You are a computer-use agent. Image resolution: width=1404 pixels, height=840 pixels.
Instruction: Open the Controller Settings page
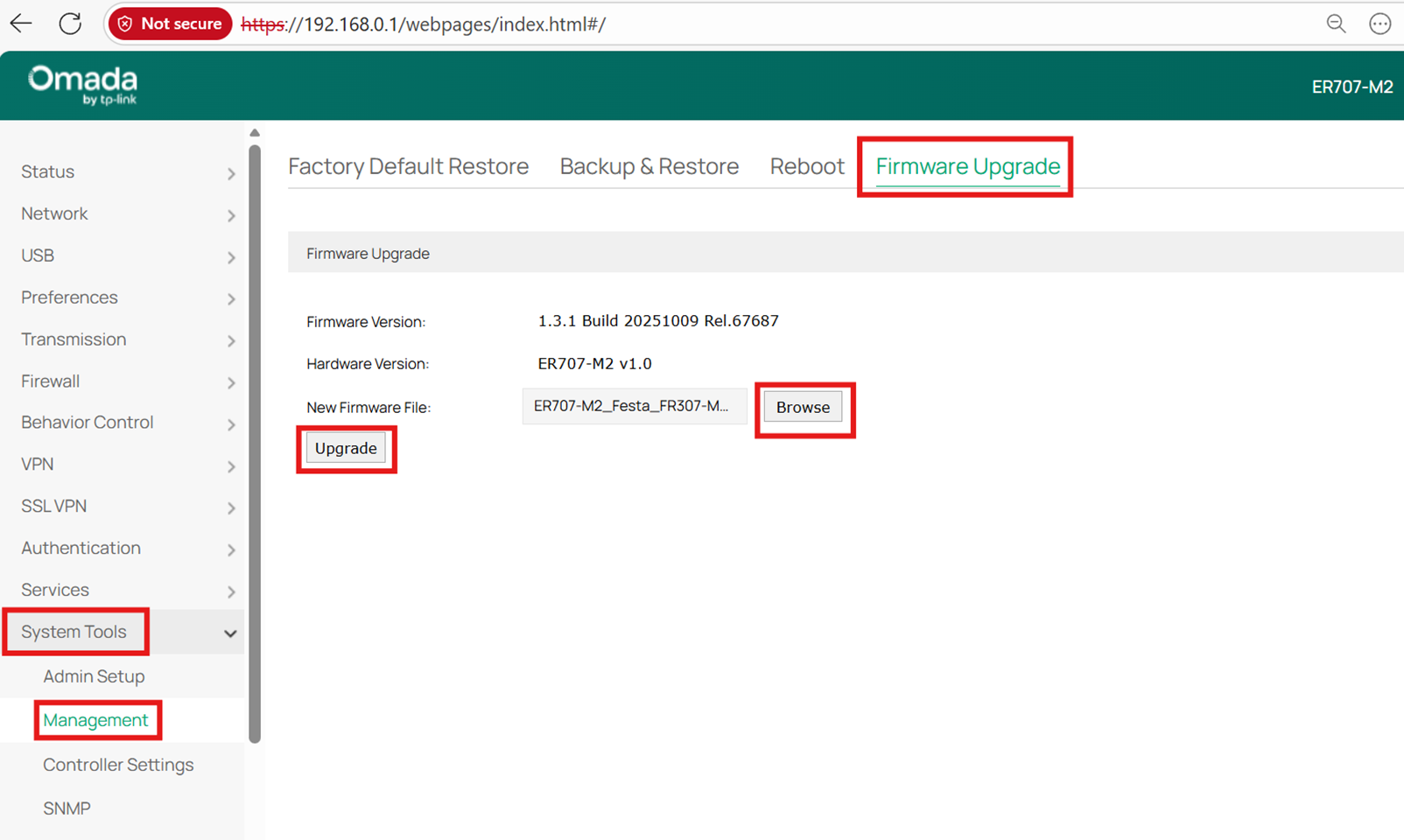coord(118,764)
